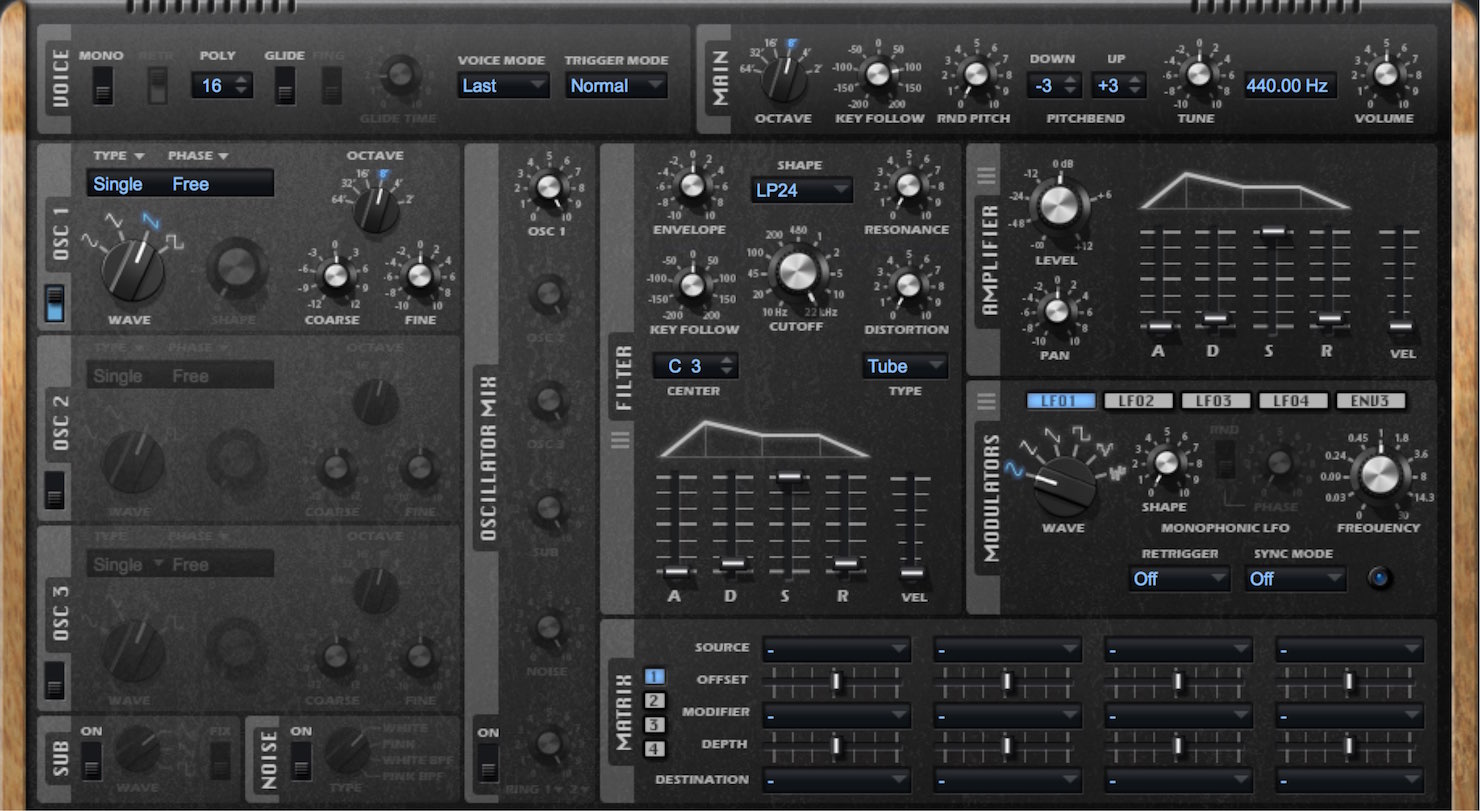The image size is (1480, 811).
Task: Click the Glide Time knob
Action: tap(401, 73)
